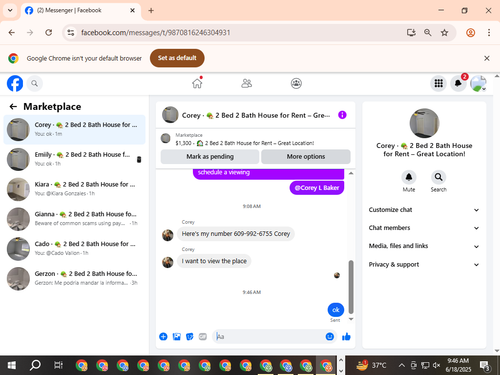Open the weather widget showing 37°C
Viewport: 500px width, 375px height.
coord(371,366)
